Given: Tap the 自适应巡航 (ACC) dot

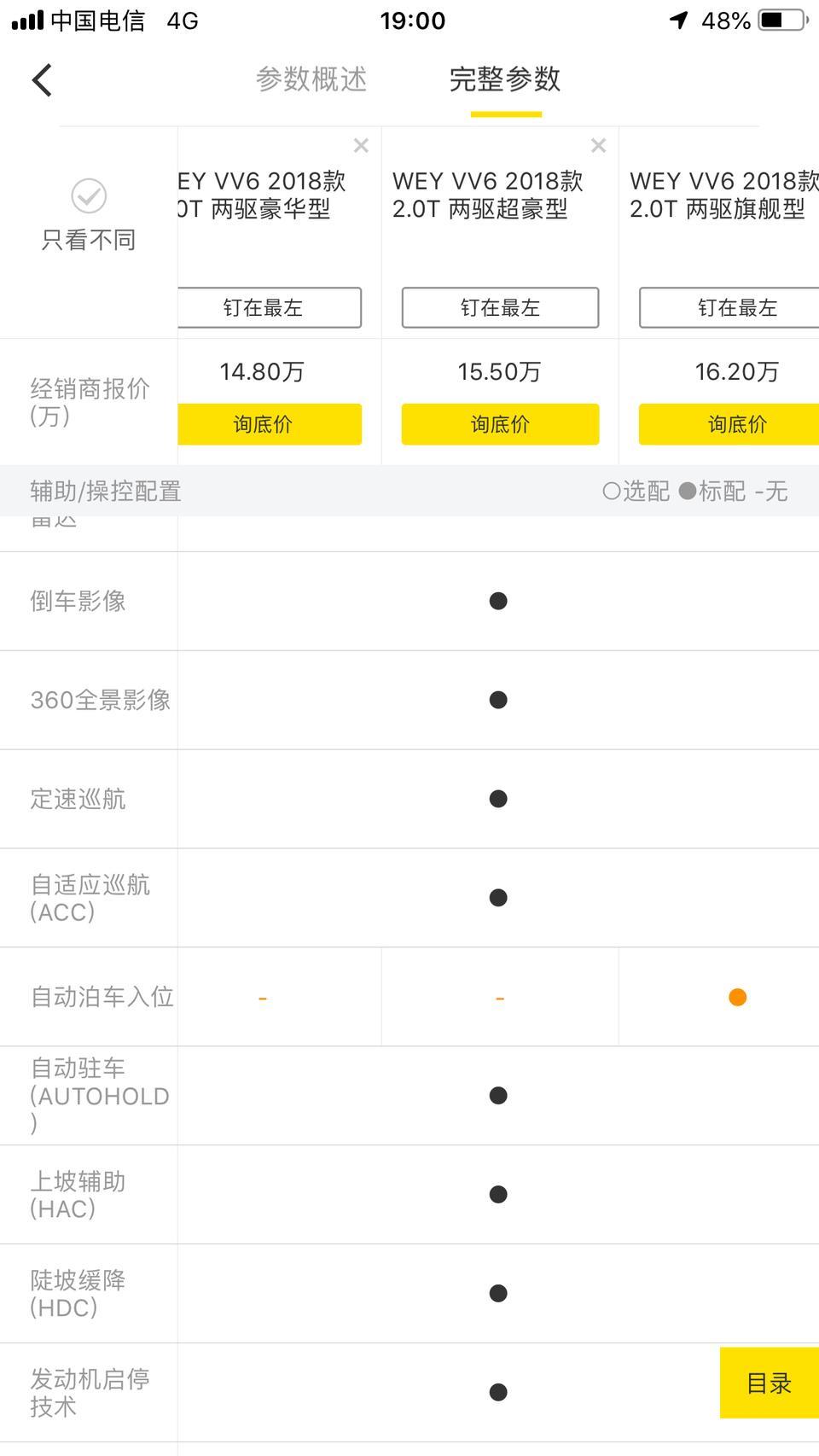Looking at the screenshot, I should pos(498,898).
